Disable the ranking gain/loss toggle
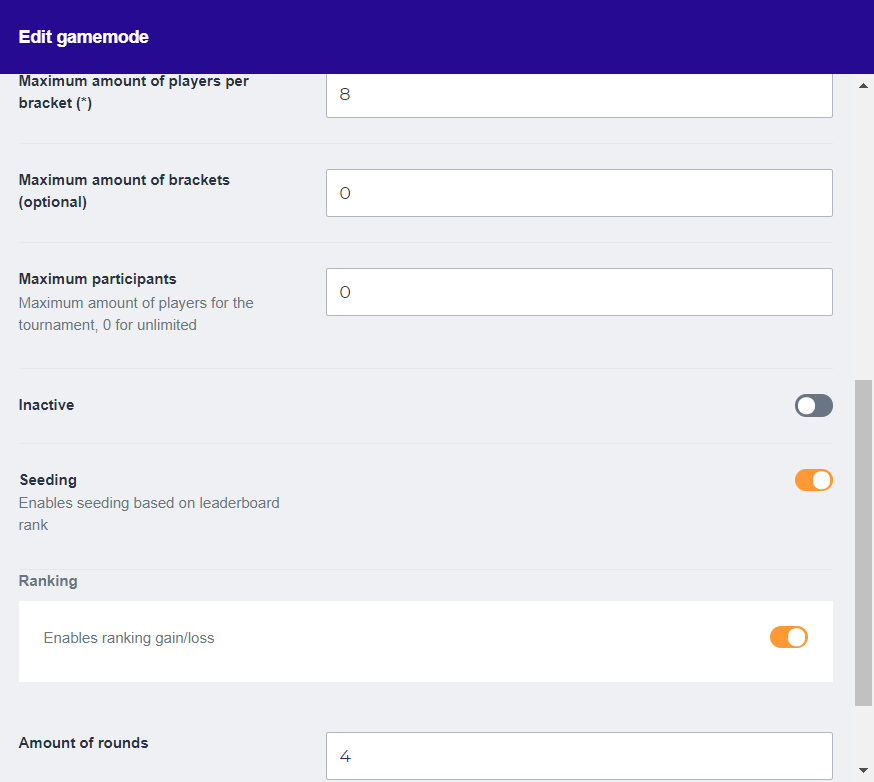Viewport: 874px width, 782px height. 788,637
